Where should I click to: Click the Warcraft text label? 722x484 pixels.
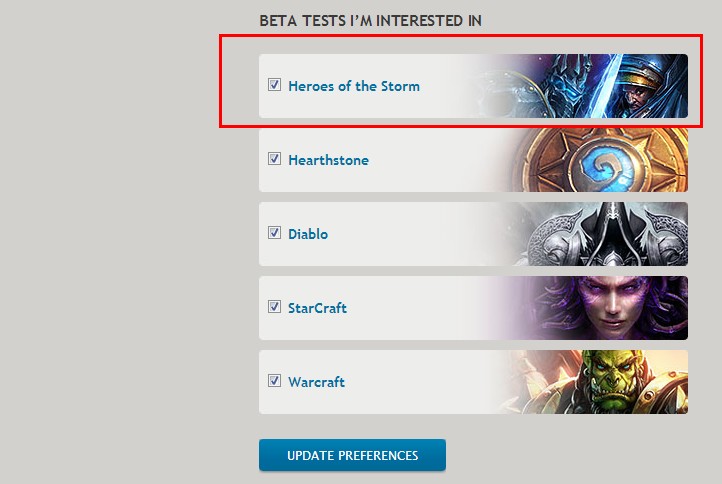pos(316,382)
